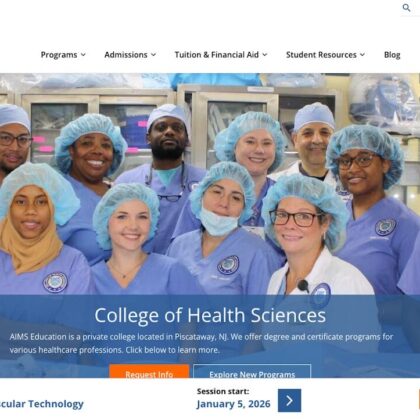Click the orange element at right edge
Viewport: 420px width, 420px height.
[x=419, y=399]
